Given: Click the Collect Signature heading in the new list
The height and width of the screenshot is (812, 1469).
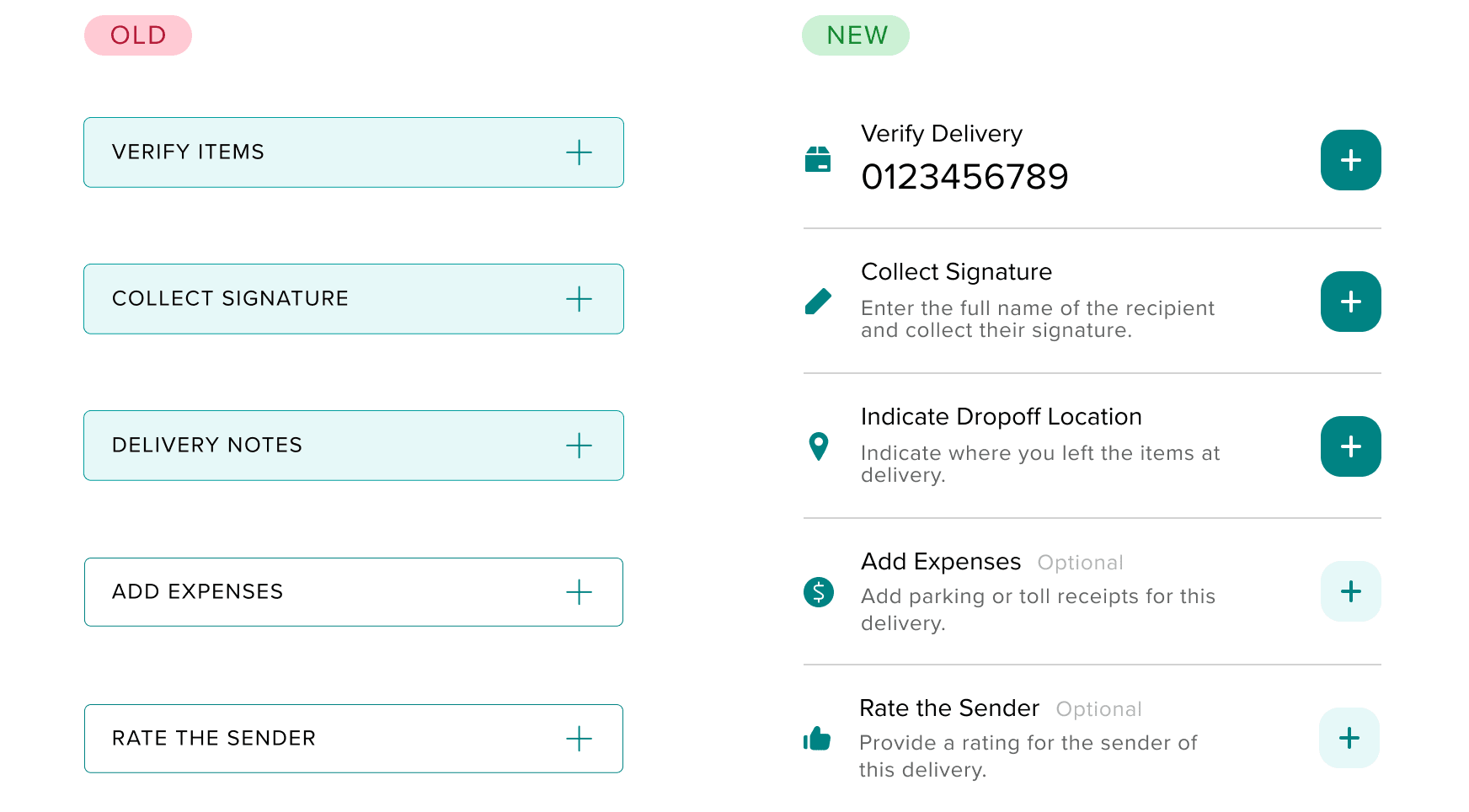Looking at the screenshot, I should [956, 272].
